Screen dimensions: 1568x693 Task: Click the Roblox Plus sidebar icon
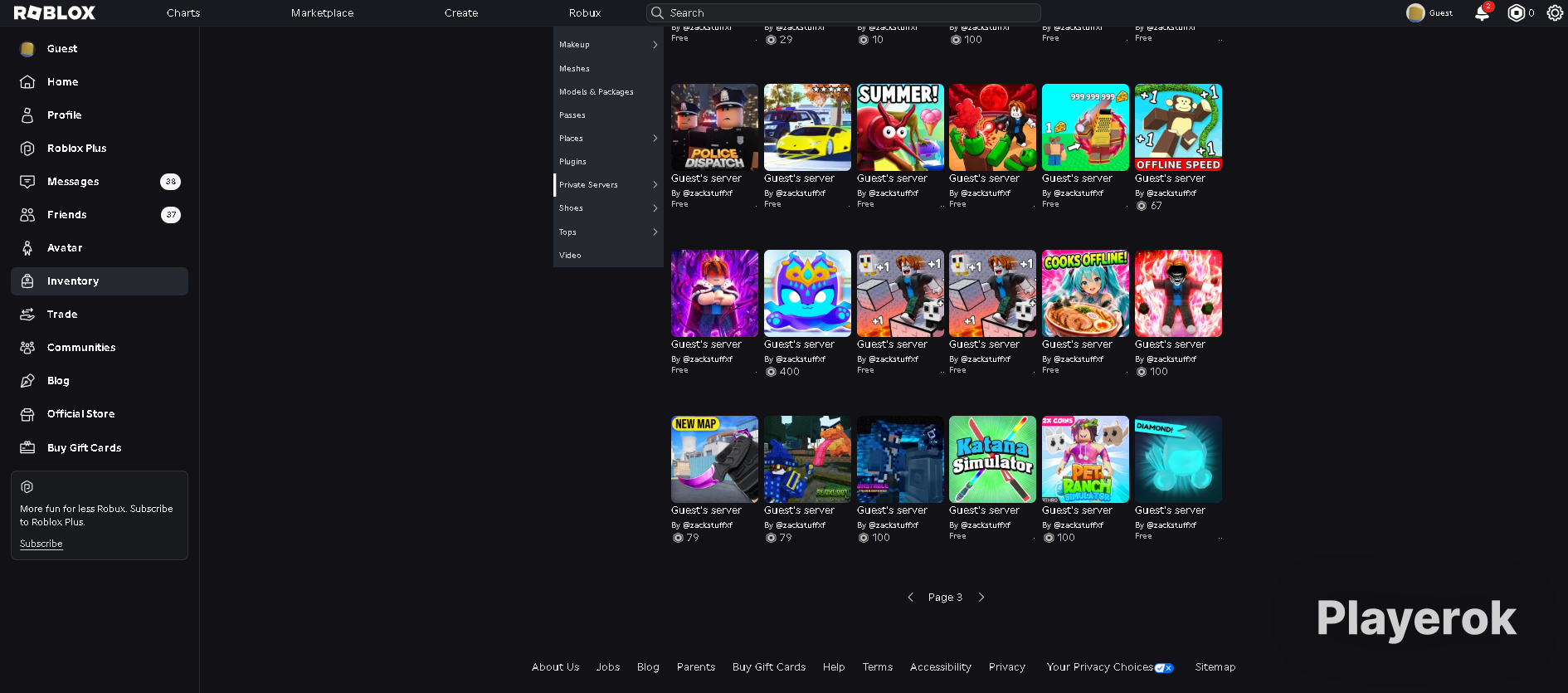(x=27, y=149)
